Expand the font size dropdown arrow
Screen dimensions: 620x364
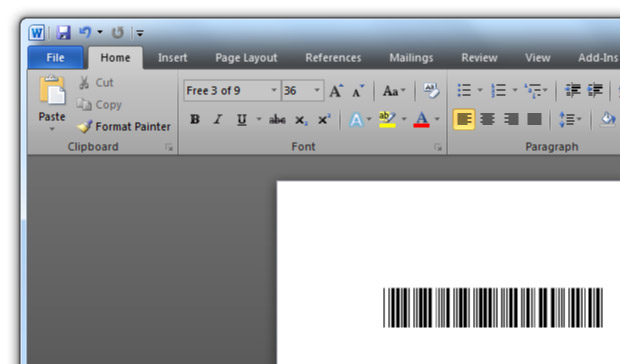[317, 91]
